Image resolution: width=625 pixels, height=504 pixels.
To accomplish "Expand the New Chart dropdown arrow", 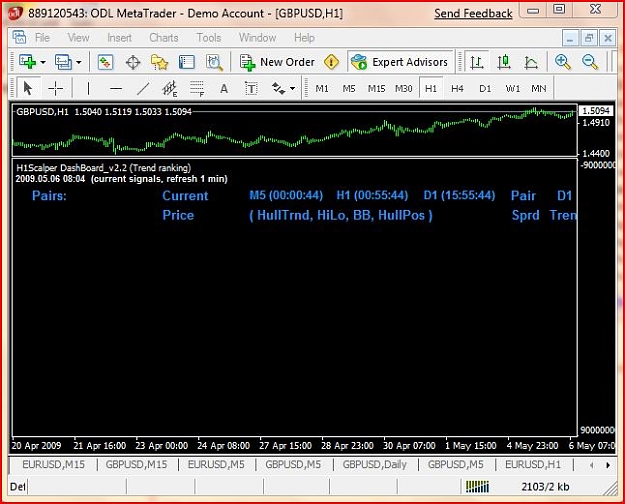I will 43,62.
